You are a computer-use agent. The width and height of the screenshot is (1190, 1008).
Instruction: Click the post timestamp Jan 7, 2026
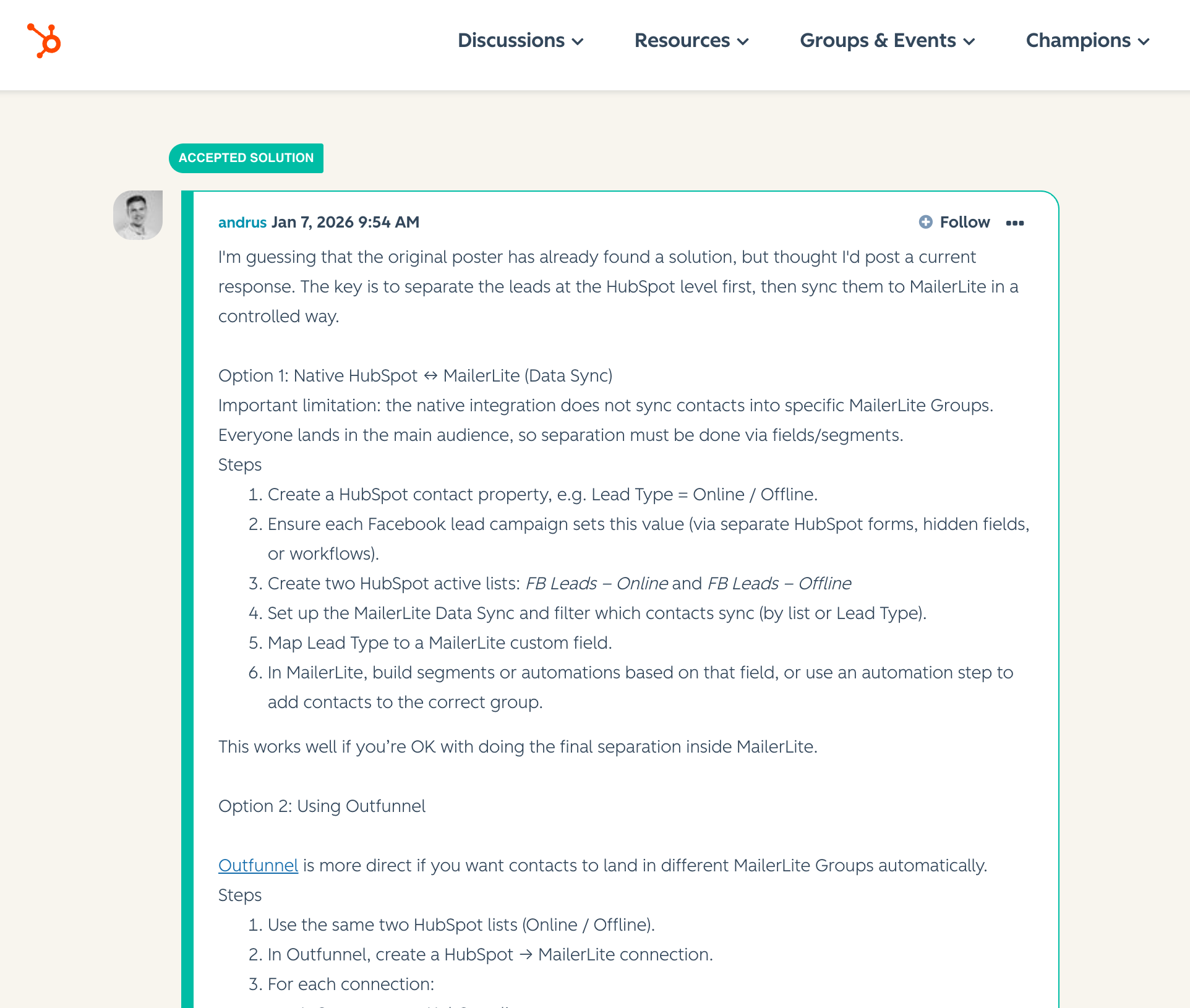point(345,222)
